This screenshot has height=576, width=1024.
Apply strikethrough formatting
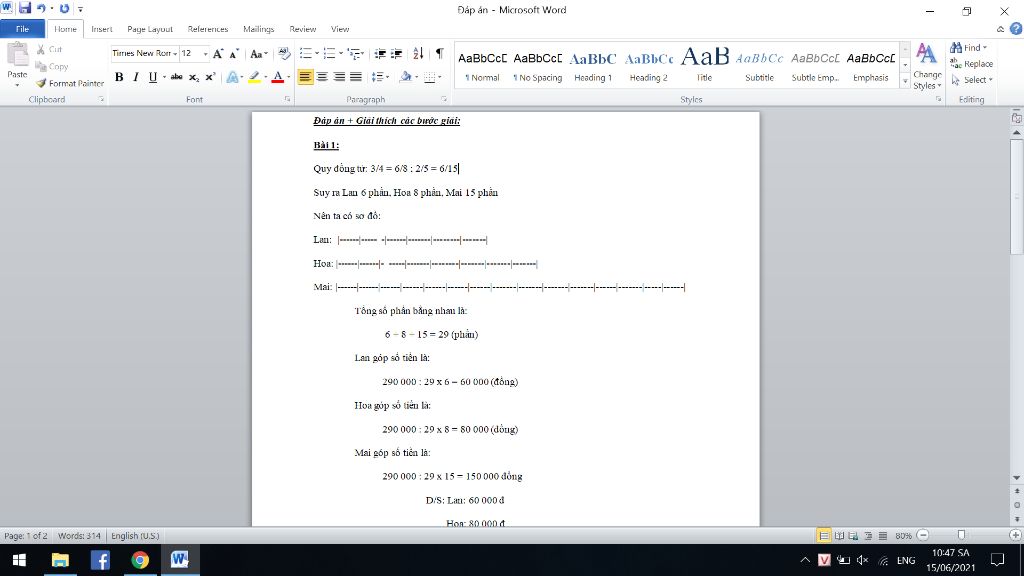click(176, 77)
